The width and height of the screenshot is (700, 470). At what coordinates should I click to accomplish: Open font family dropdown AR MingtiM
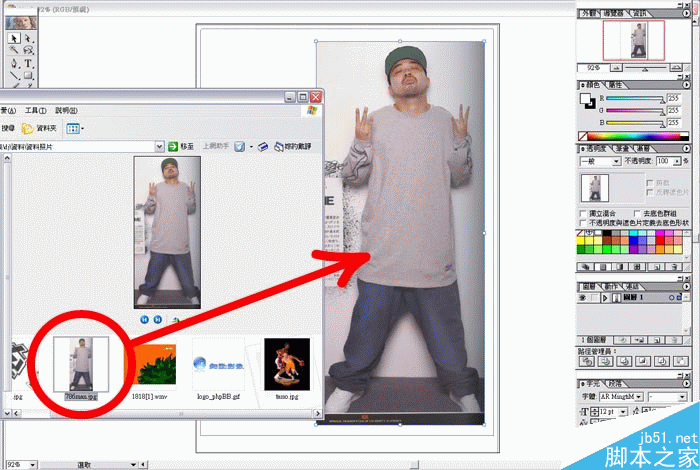click(x=639, y=396)
